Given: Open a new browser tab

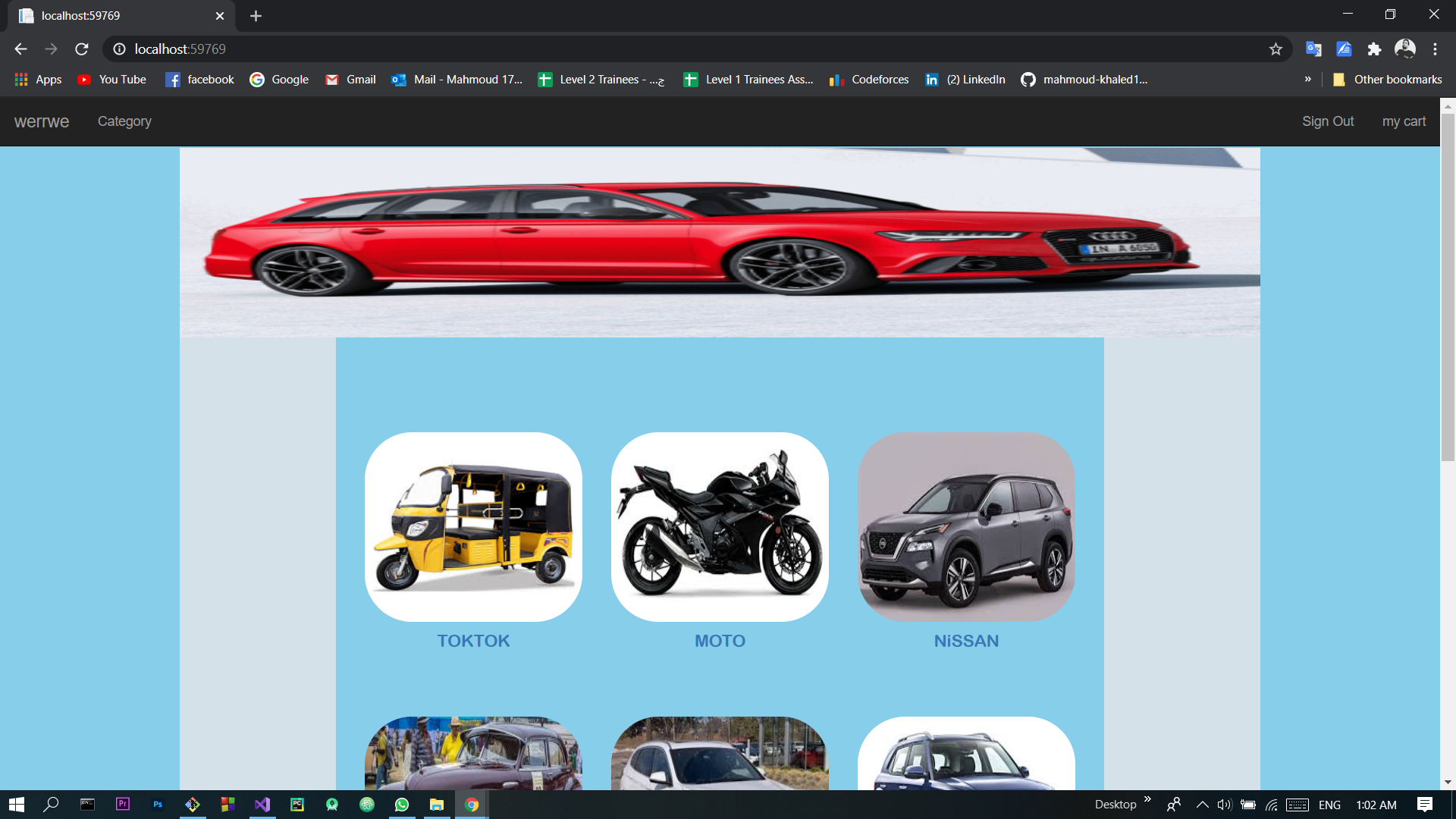Looking at the screenshot, I should point(256,16).
